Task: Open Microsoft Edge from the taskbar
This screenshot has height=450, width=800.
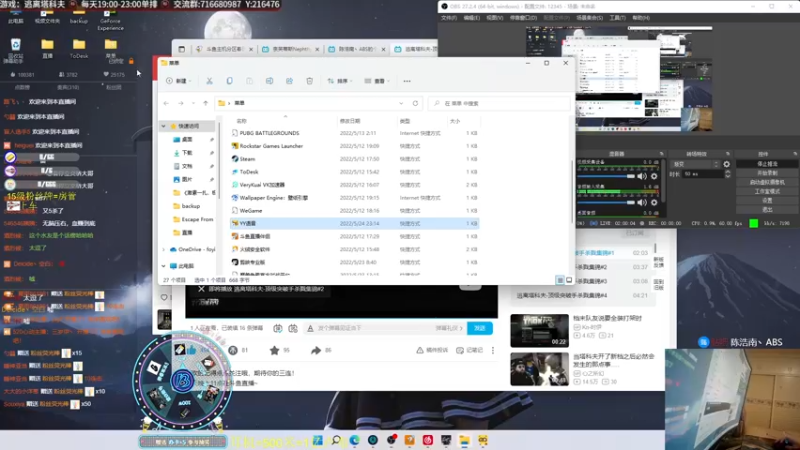Action: [354, 440]
